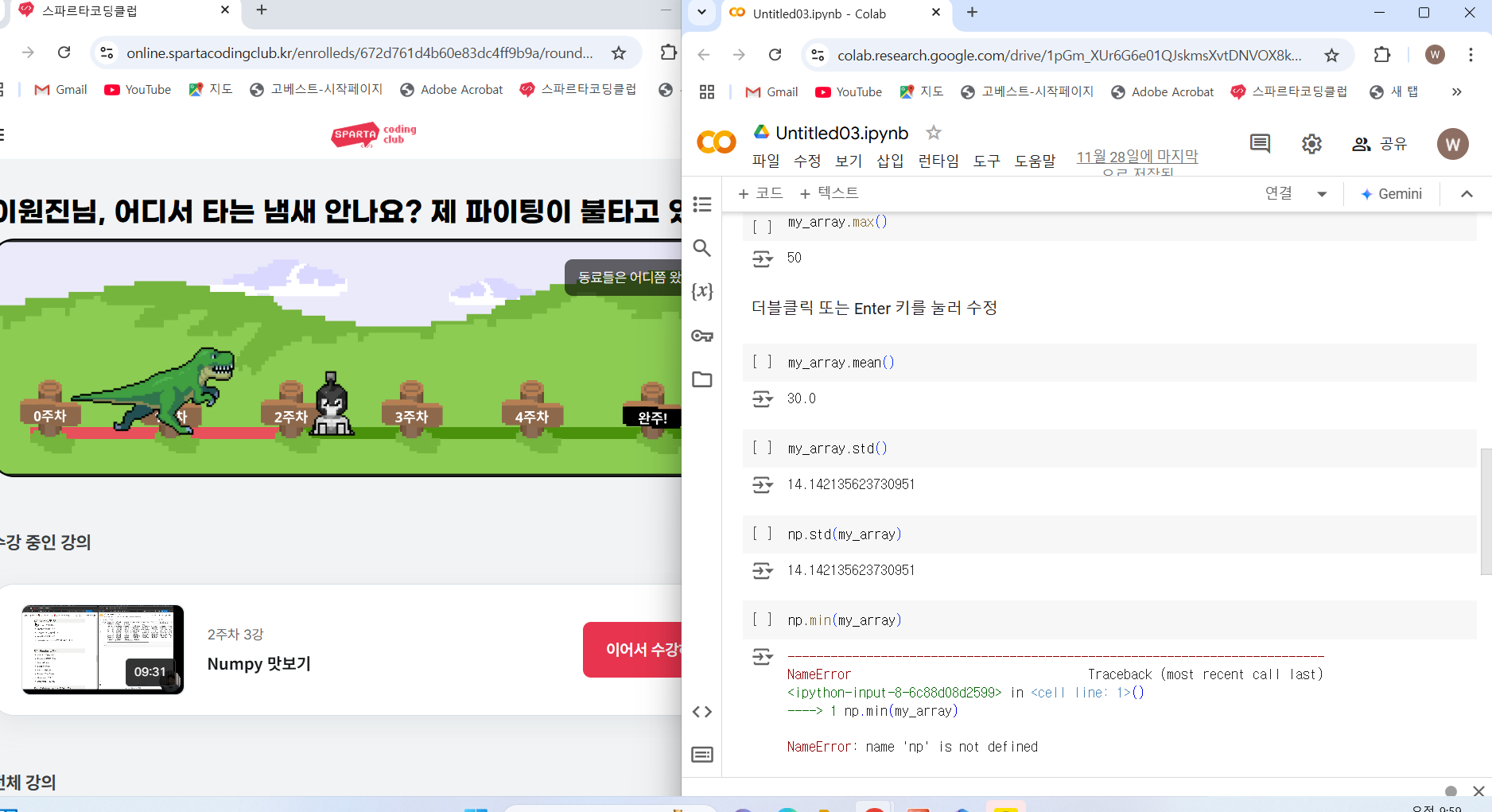Viewport: 1492px width, 812px height.
Task: Open Gmail bookmark in the Colab window
Action: 771,92
